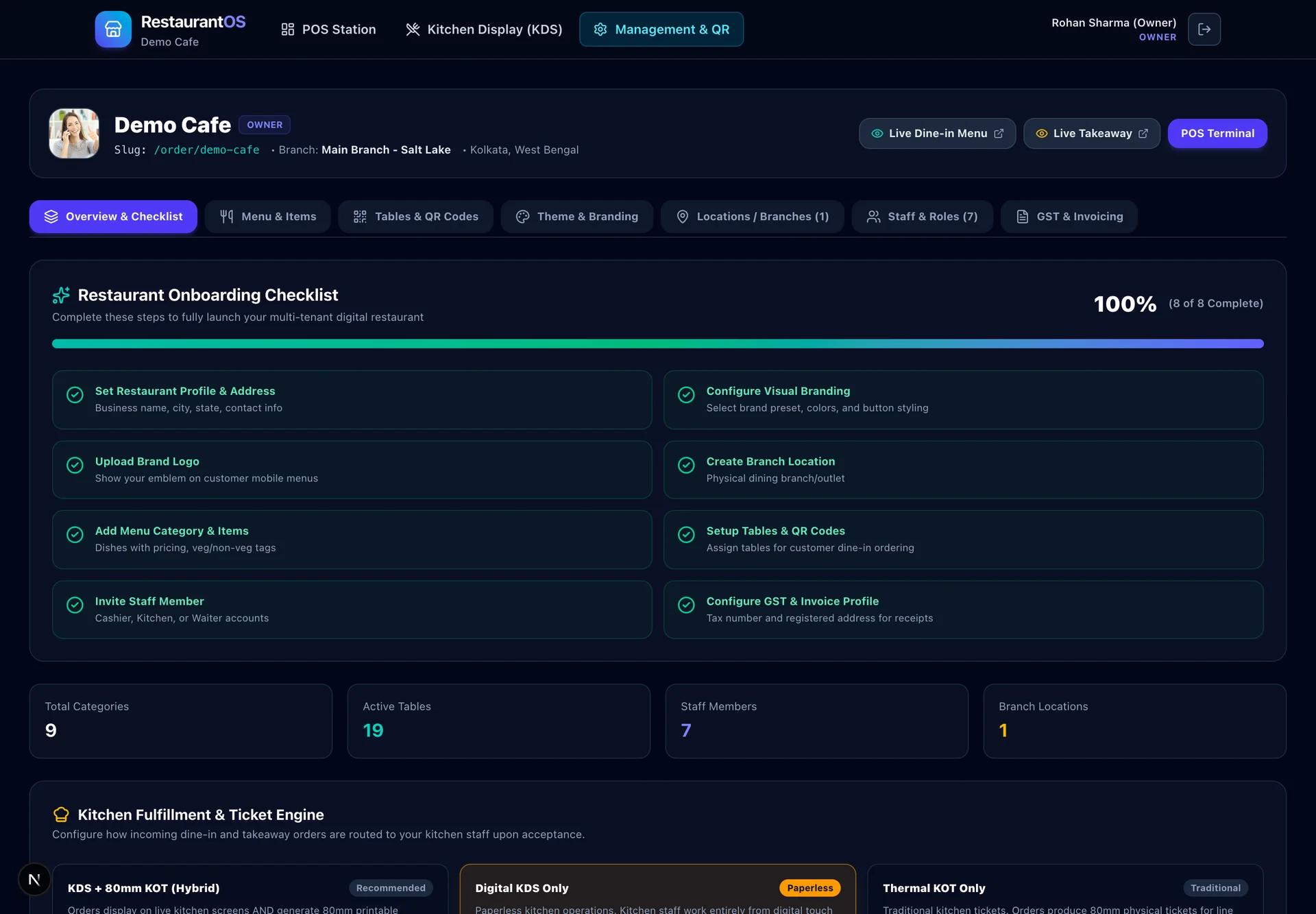Switch to Menu & Items tab
This screenshot has width=1316, height=914.
pyautogui.click(x=268, y=217)
